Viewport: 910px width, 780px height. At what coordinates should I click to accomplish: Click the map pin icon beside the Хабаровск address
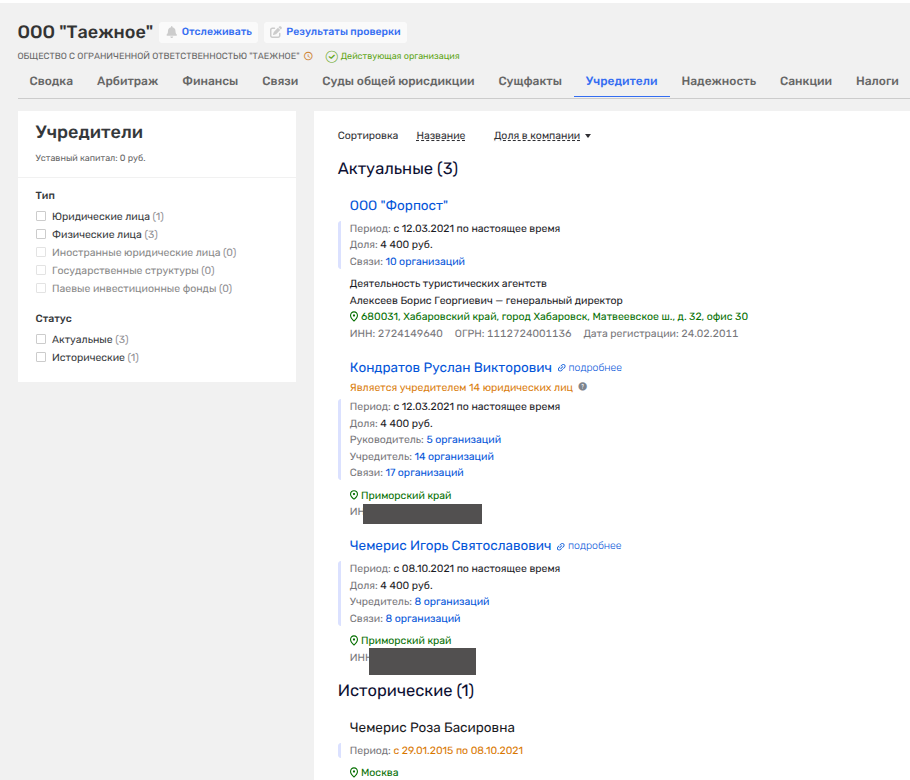point(353,316)
